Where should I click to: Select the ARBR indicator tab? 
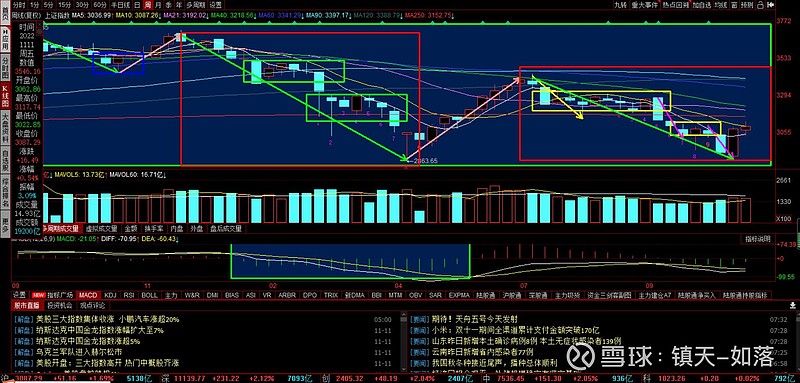(287, 295)
